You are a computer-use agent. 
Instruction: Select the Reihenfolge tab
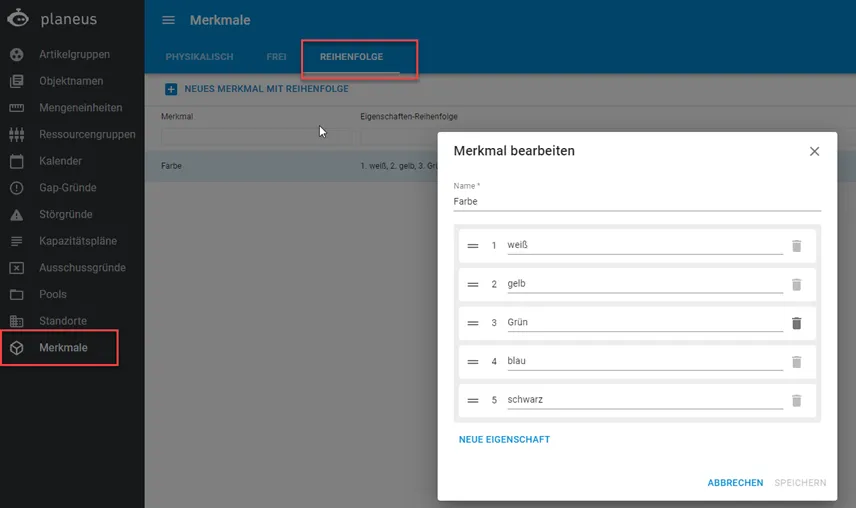point(352,57)
